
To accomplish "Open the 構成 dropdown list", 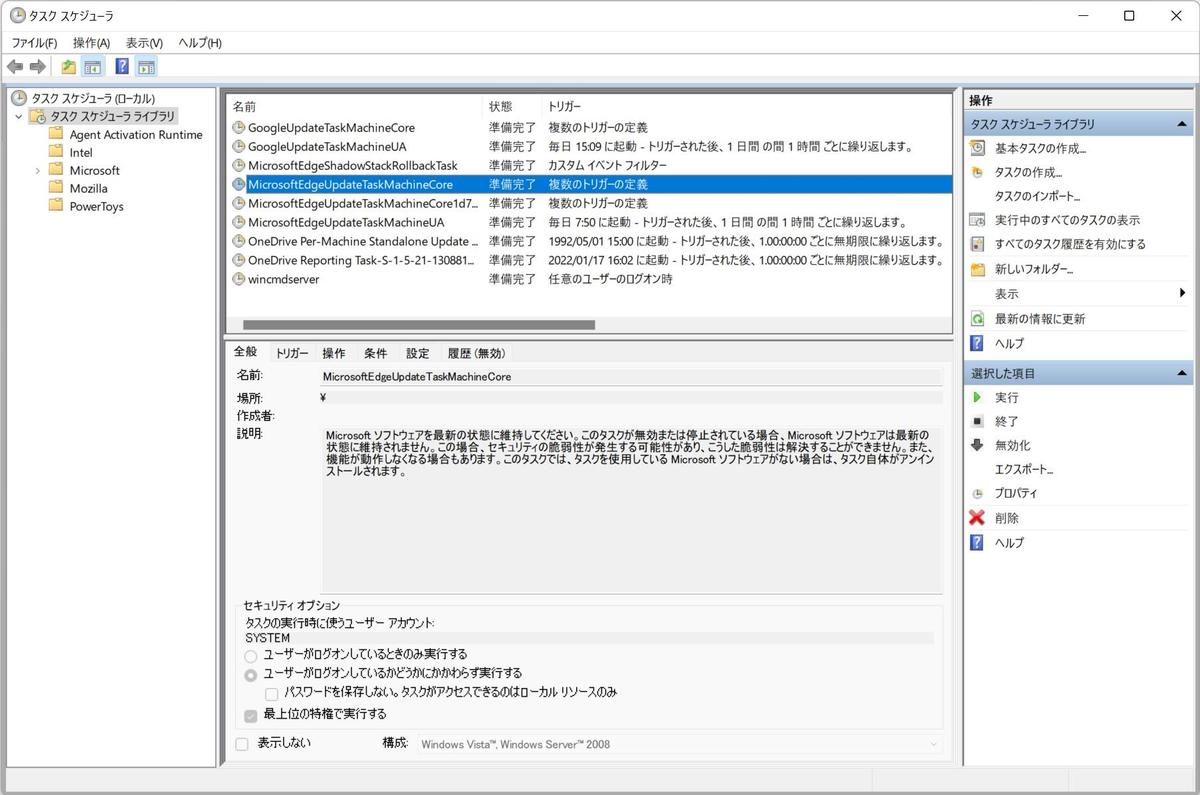I will point(679,744).
